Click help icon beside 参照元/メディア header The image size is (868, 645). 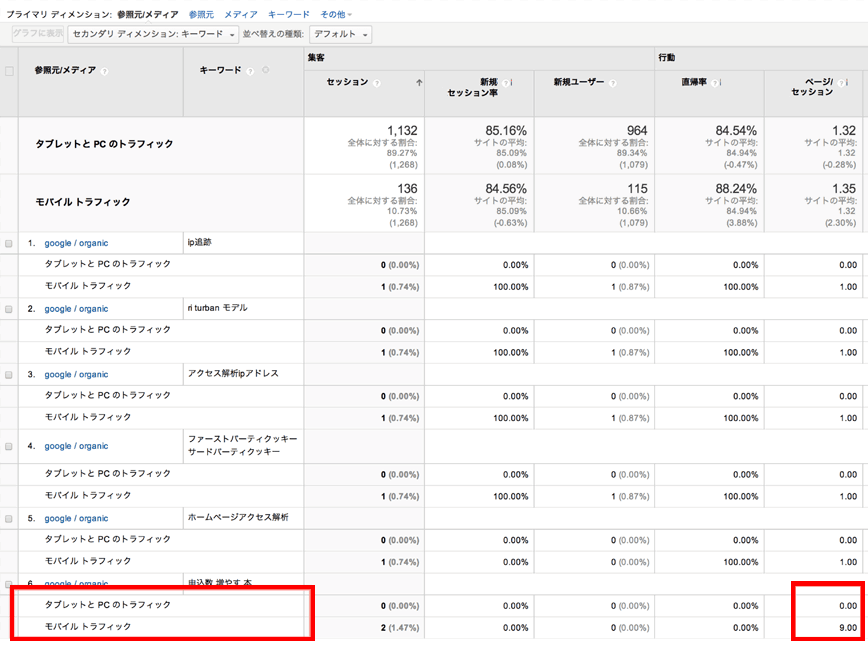click(x=105, y=71)
